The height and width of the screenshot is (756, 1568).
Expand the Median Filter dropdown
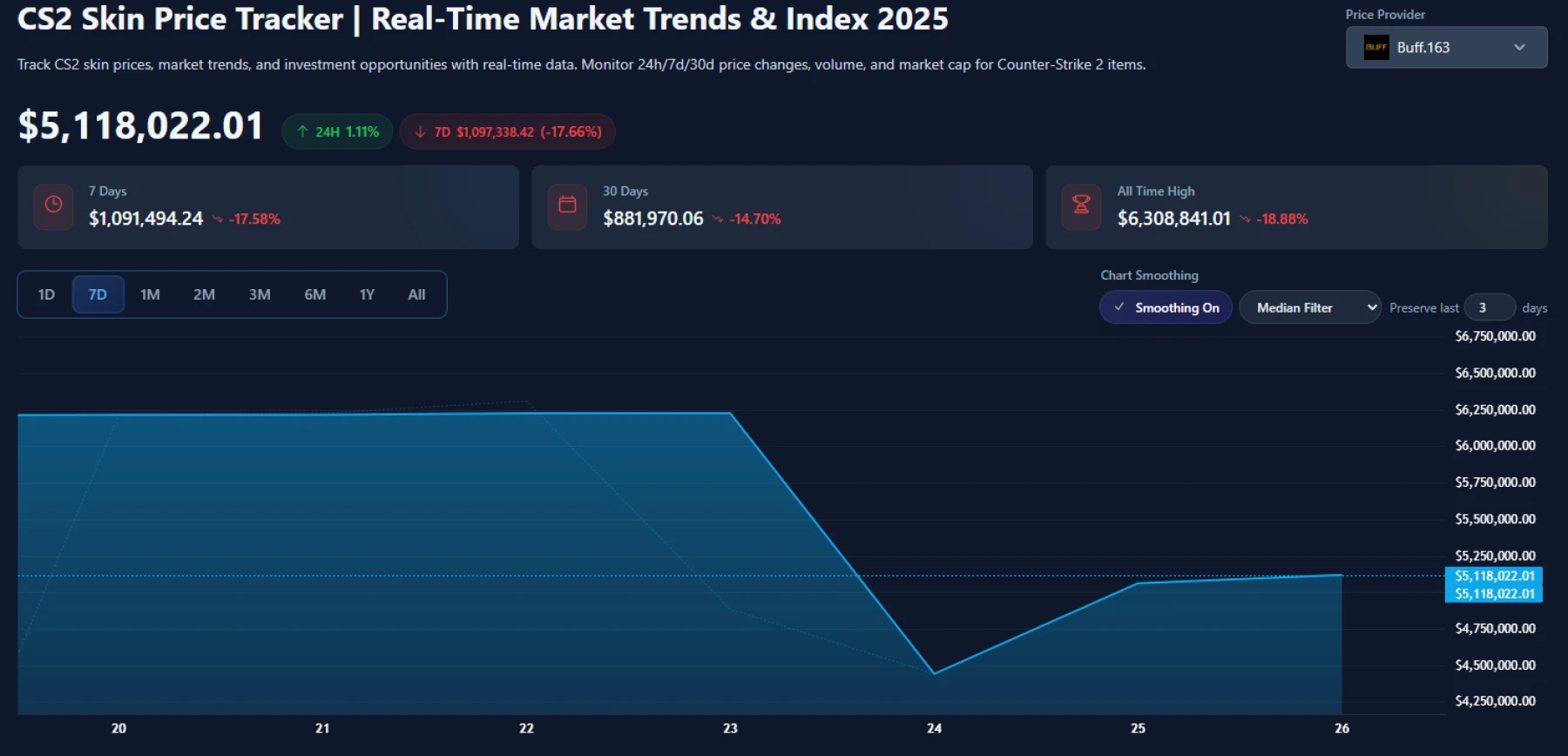click(1309, 307)
